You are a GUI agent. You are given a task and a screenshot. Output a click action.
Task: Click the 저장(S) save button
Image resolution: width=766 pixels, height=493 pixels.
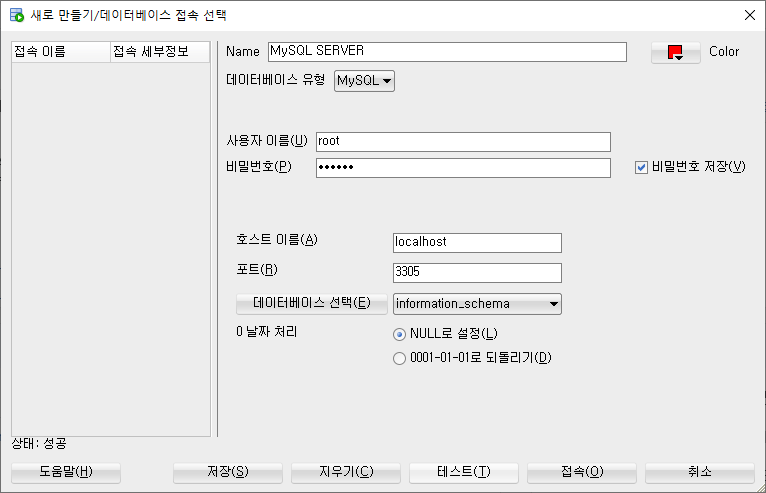pyautogui.click(x=228, y=472)
